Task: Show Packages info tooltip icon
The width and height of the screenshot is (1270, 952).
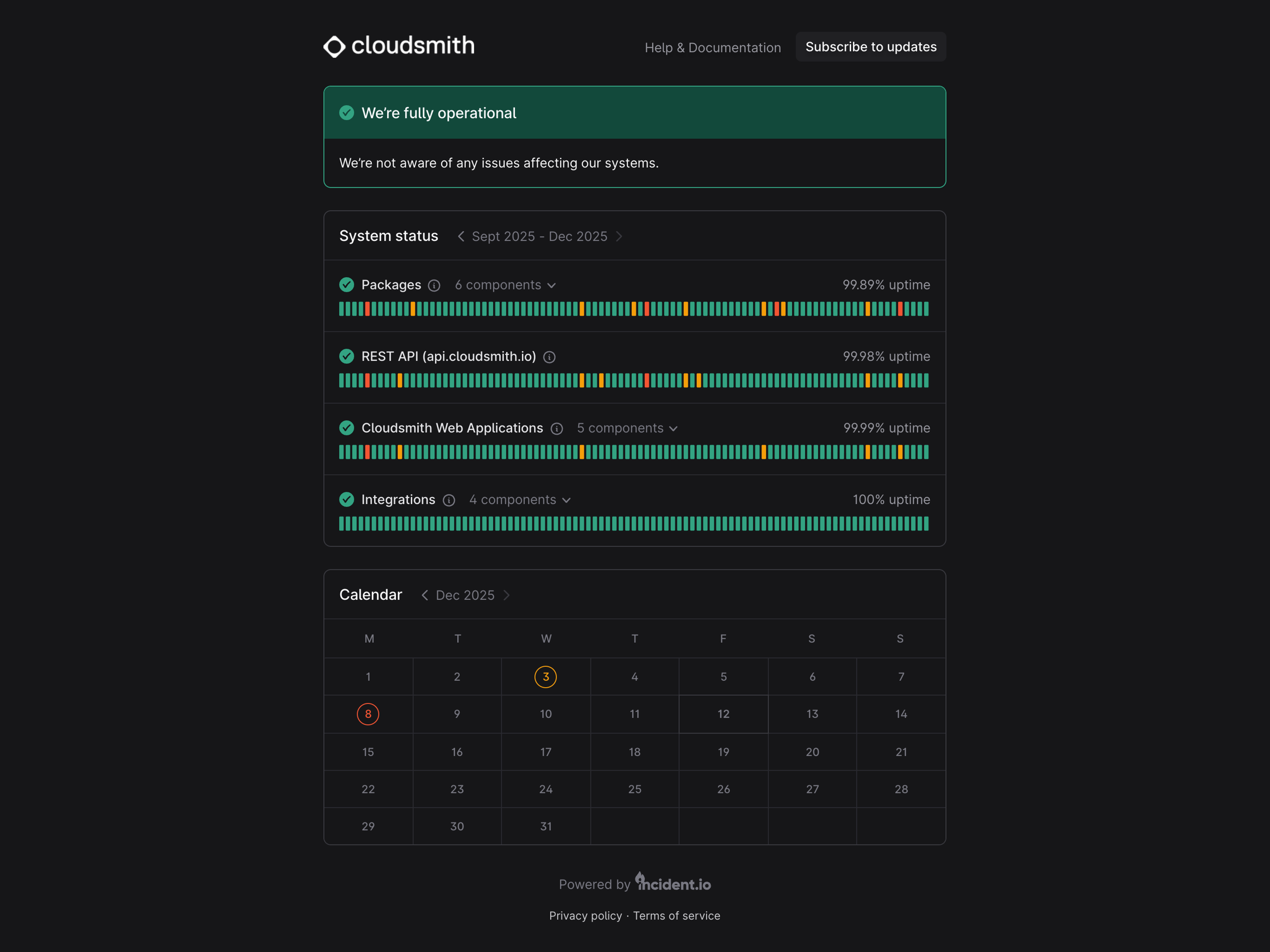Action: pos(434,285)
